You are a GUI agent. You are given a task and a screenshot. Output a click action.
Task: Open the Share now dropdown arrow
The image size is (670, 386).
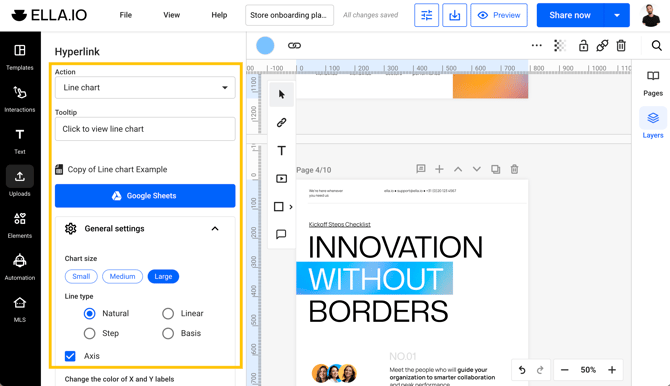pos(617,15)
